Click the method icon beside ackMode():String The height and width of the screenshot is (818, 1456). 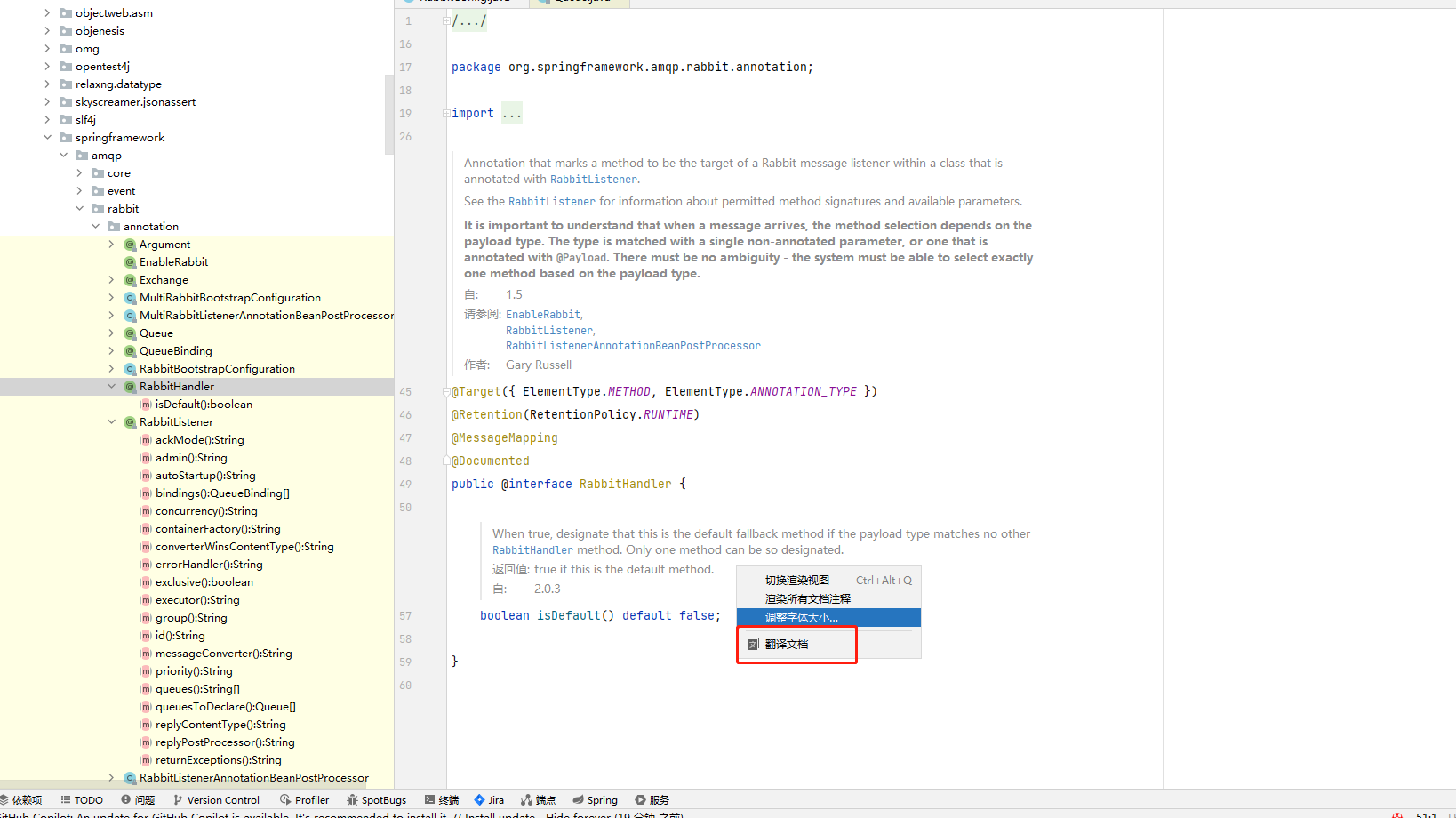click(x=146, y=440)
